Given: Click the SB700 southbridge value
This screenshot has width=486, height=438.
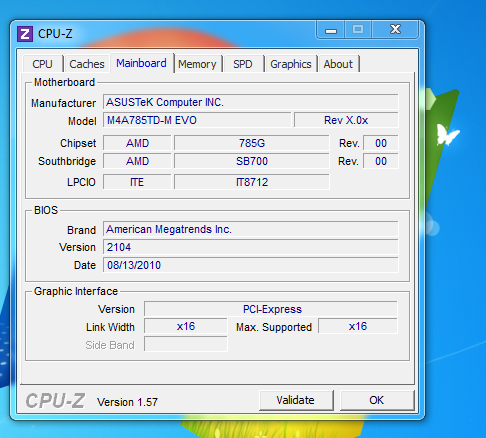Looking at the screenshot, I should [252, 161].
